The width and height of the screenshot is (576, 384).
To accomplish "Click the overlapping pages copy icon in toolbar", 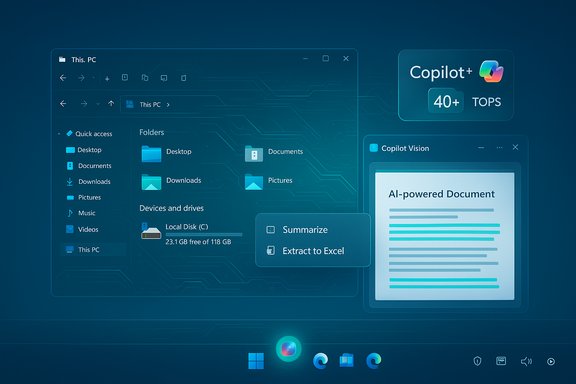I will 145,78.
